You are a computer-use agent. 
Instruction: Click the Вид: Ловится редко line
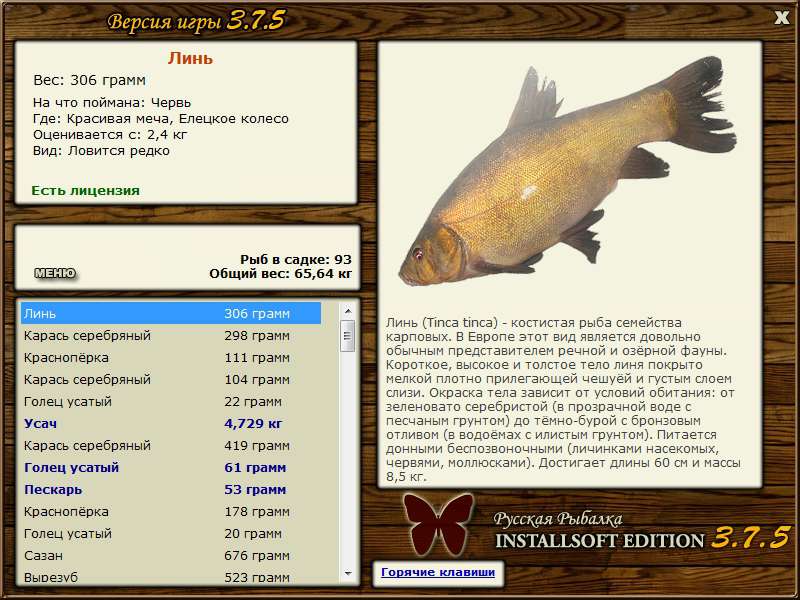point(101,151)
